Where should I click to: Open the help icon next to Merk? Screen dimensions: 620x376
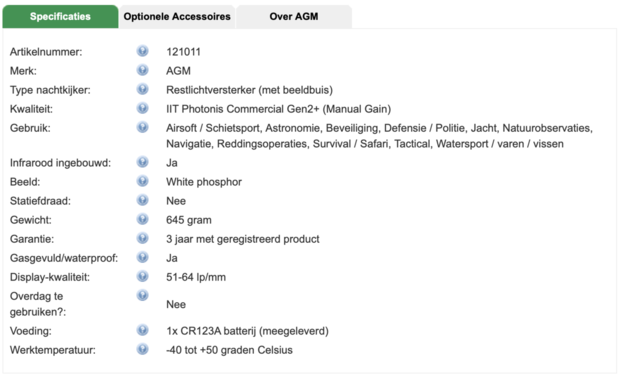(142, 70)
